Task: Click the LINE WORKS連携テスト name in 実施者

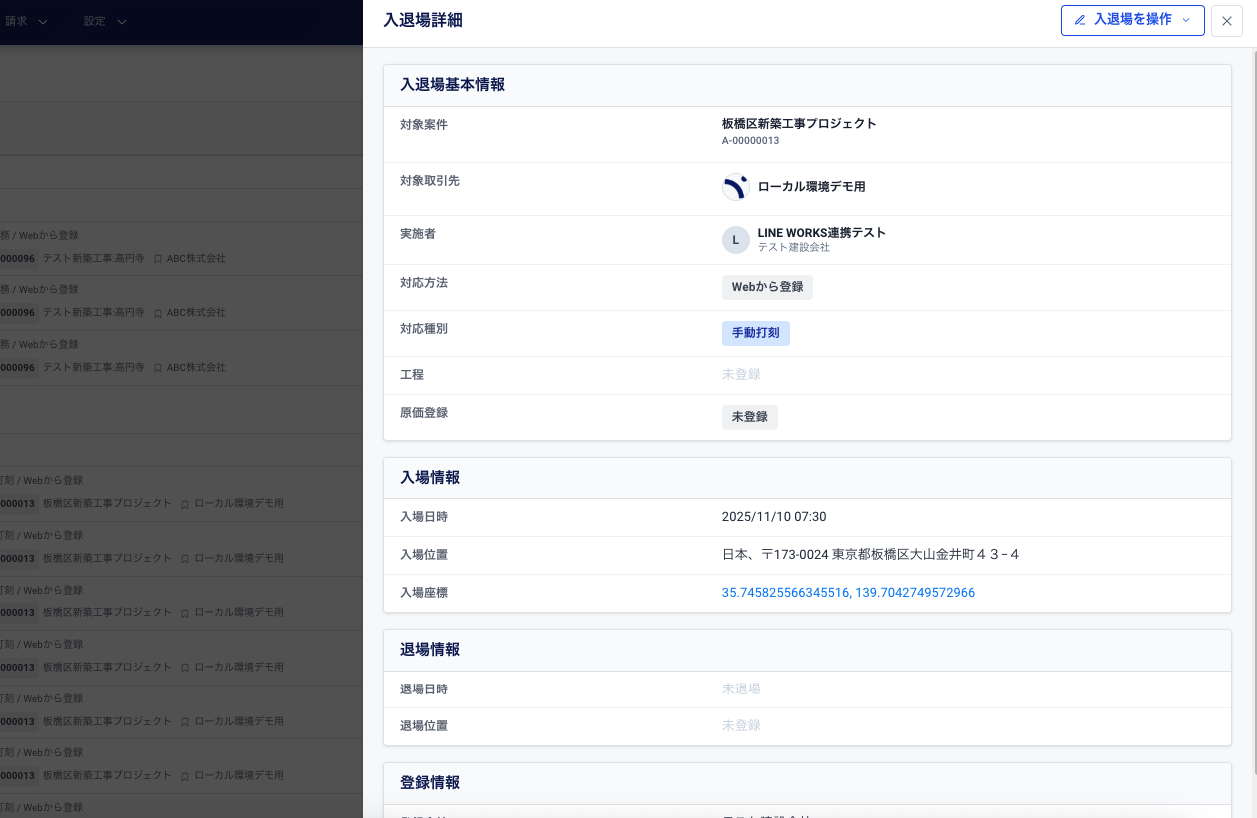Action: tap(821, 233)
